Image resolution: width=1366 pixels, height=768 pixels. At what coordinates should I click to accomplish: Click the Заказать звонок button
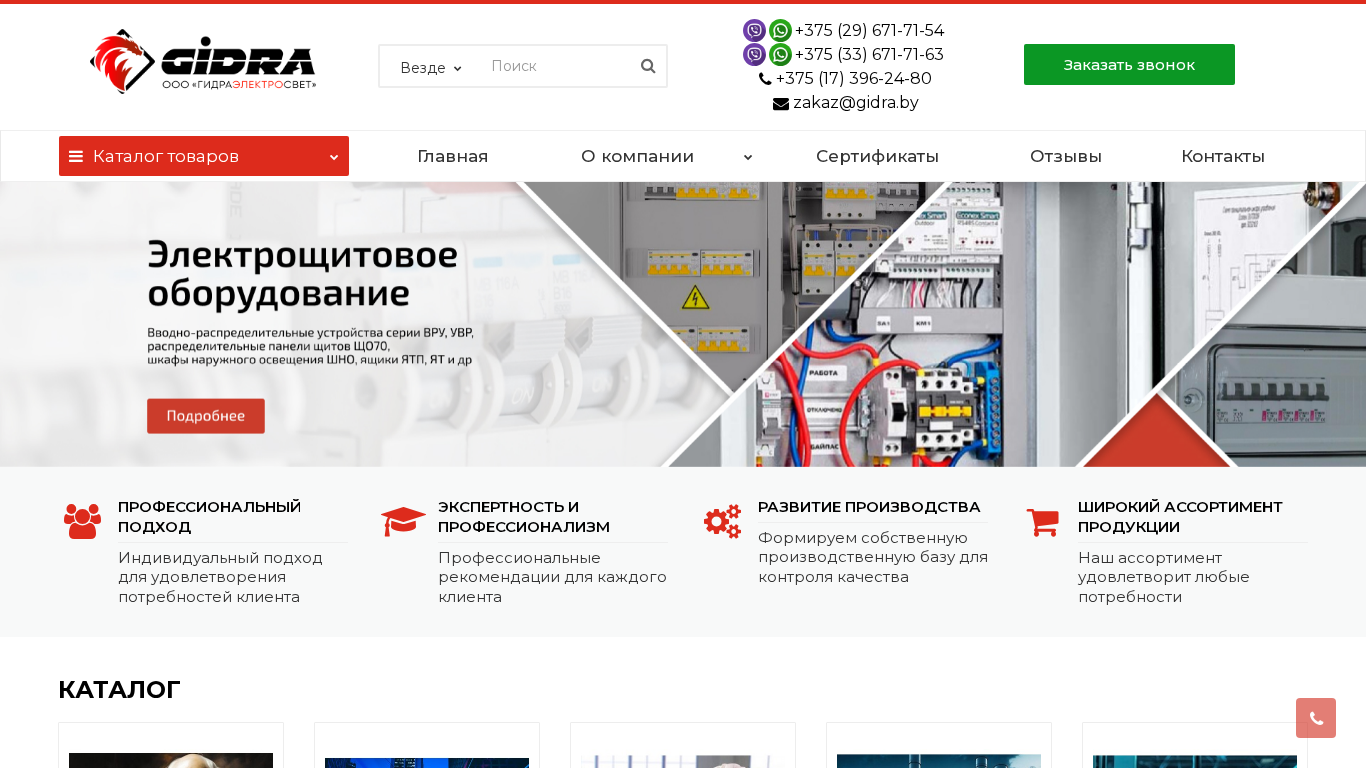pyautogui.click(x=1129, y=64)
